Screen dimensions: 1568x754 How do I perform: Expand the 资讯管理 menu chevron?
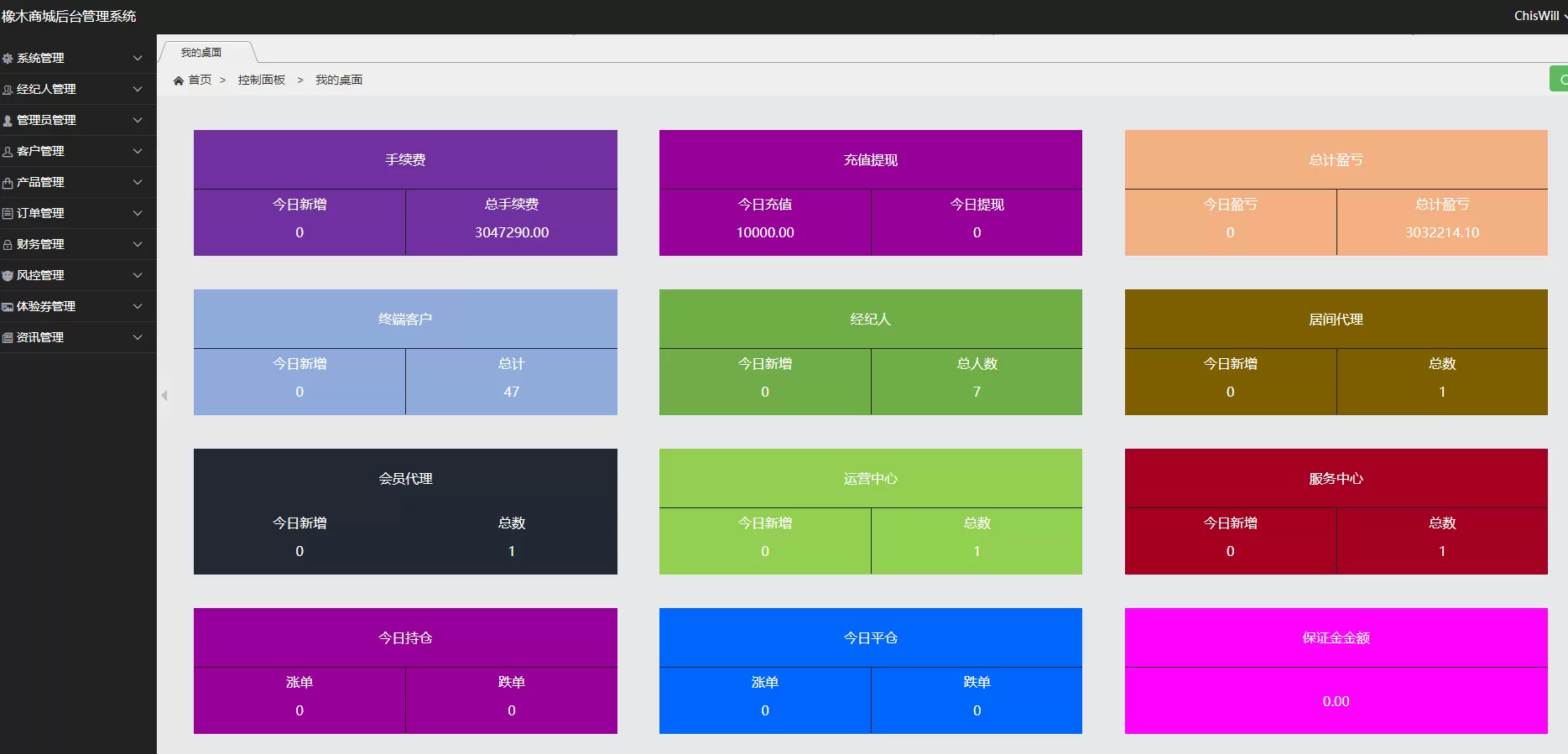[138, 337]
